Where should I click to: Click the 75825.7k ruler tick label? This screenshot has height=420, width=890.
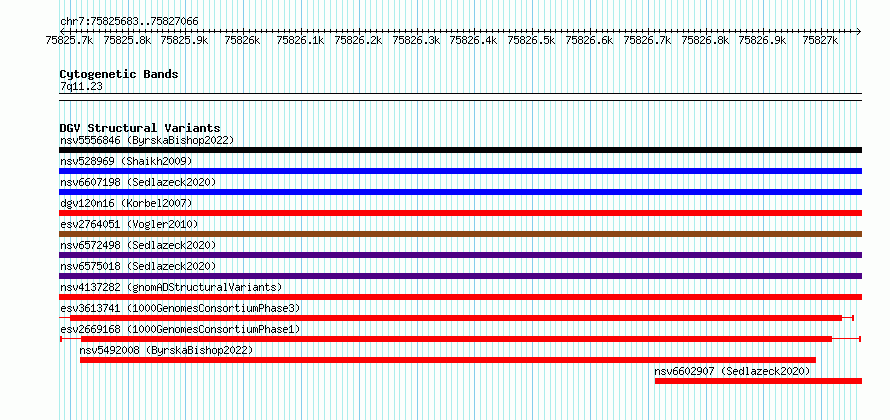[69, 40]
